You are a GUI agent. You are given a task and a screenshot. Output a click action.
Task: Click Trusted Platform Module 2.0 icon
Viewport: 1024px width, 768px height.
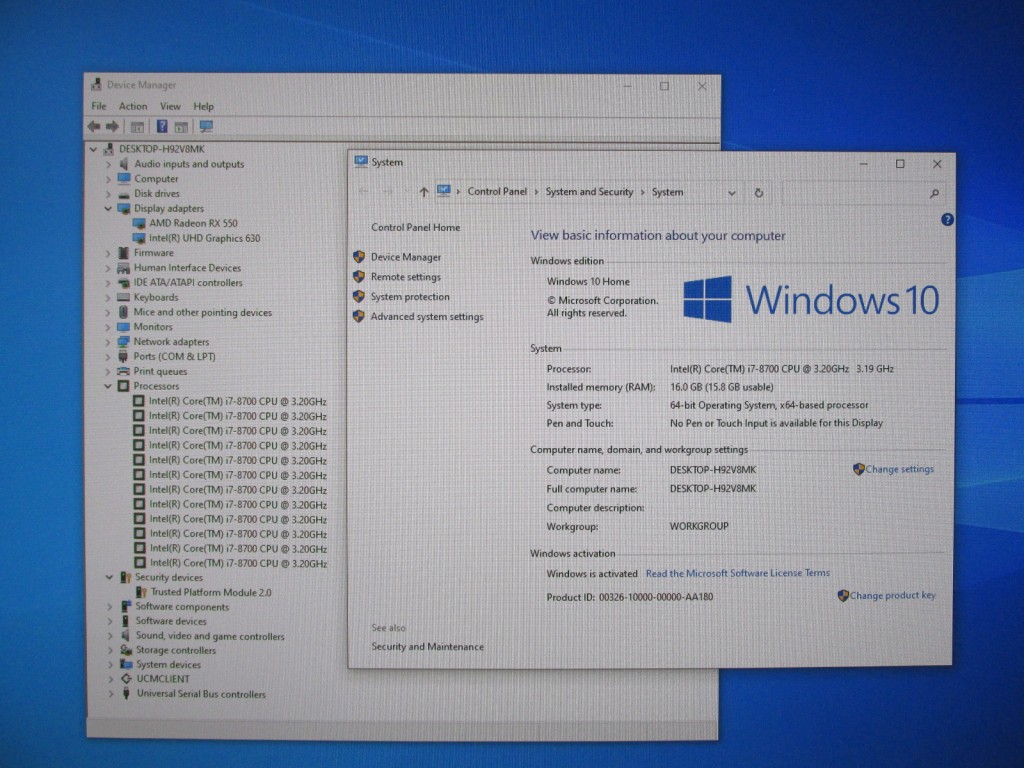click(140, 592)
